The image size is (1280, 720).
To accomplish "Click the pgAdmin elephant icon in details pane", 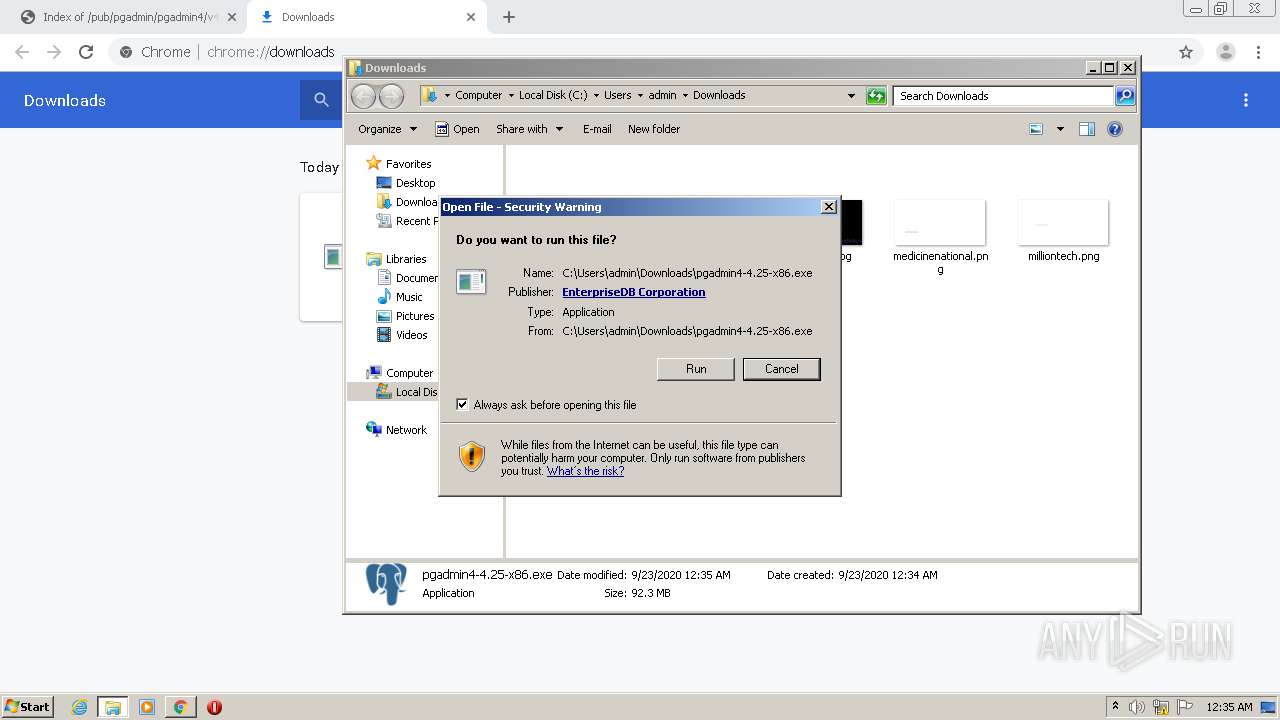I will click(x=386, y=584).
